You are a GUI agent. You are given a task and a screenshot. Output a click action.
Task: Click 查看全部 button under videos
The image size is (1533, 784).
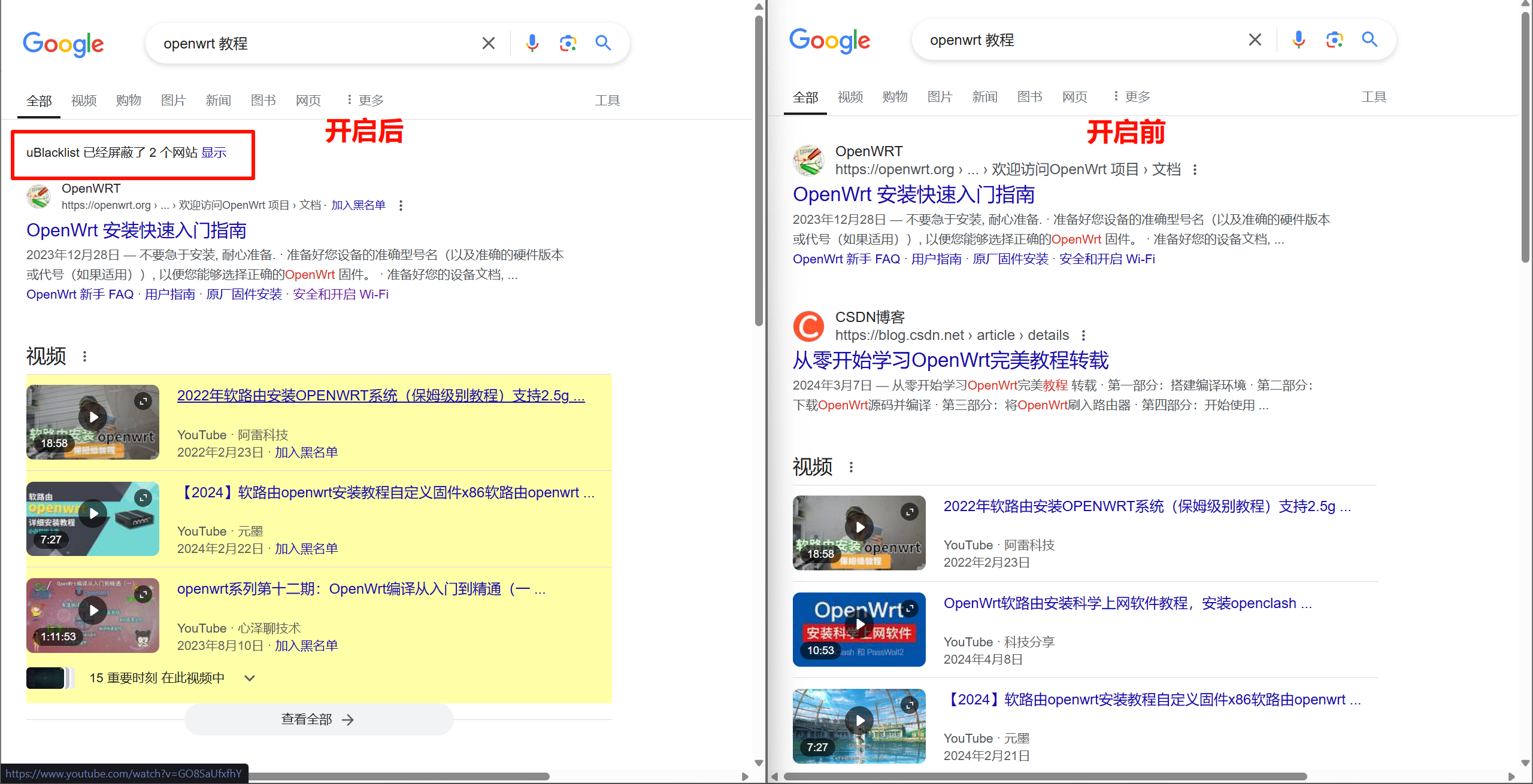point(318,719)
